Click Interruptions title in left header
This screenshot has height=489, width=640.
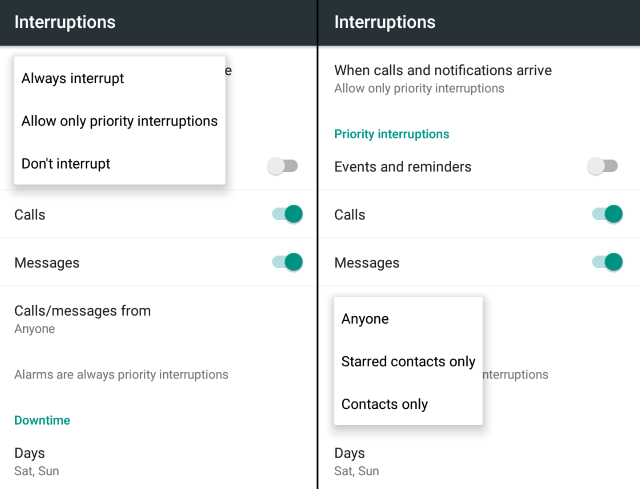[65, 22]
